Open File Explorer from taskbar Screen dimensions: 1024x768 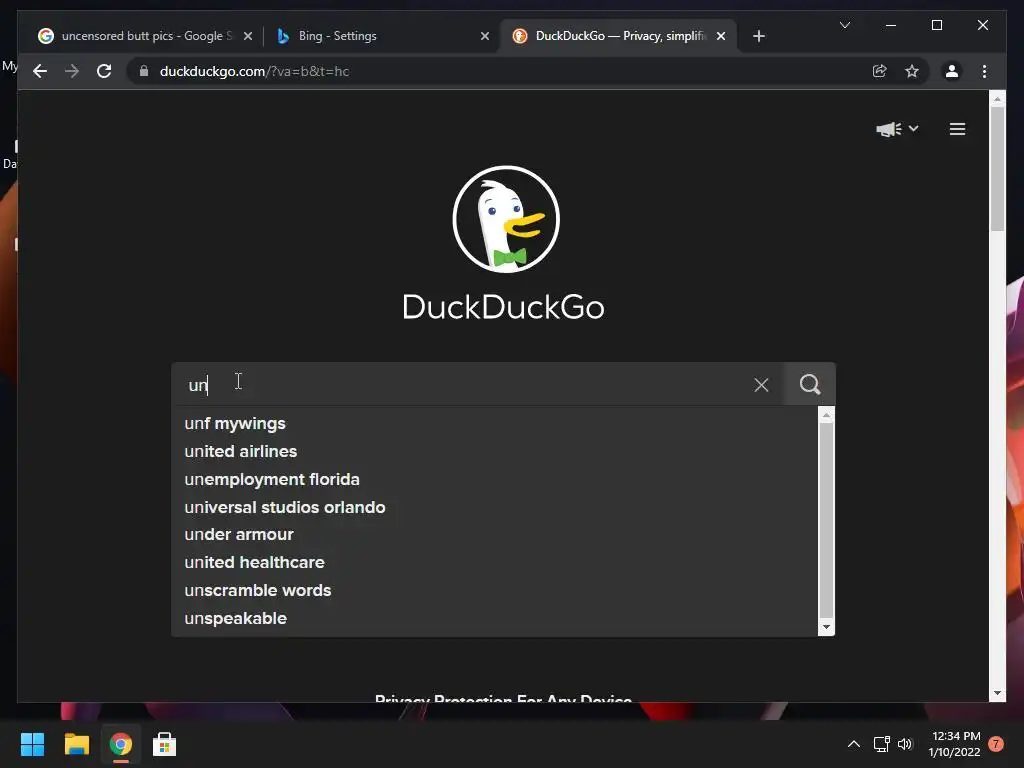tap(76, 744)
